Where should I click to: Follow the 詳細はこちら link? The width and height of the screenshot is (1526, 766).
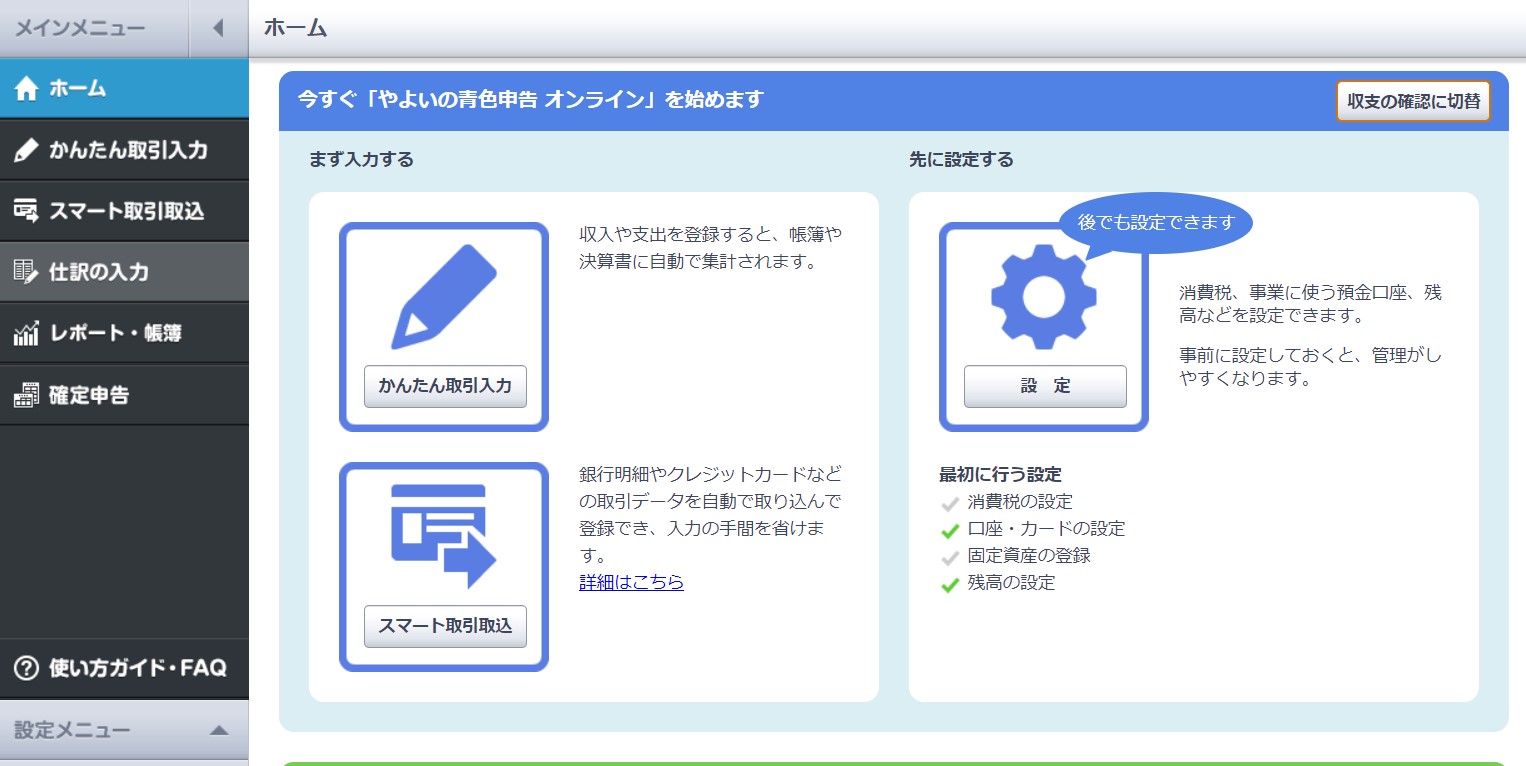point(631,582)
